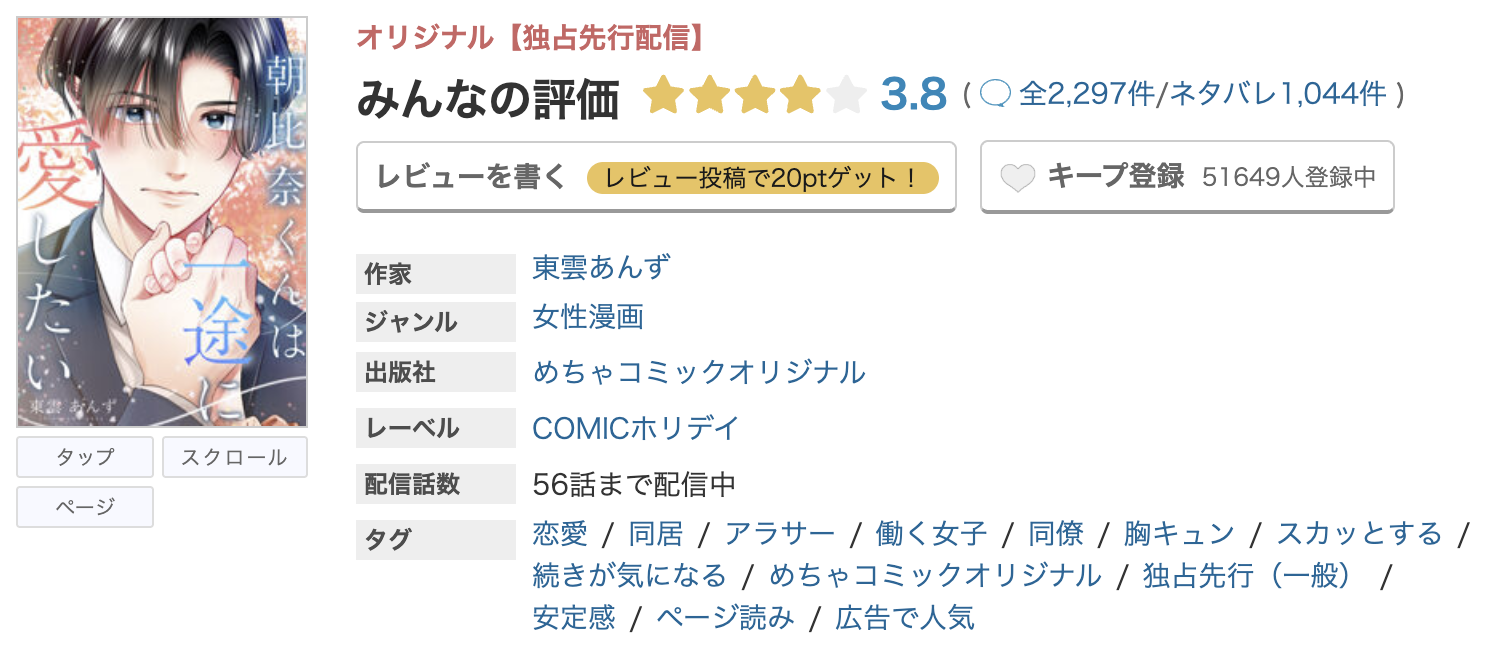Select the ページ reading mode
The width and height of the screenshot is (1488, 664).
[x=85, y=507]
